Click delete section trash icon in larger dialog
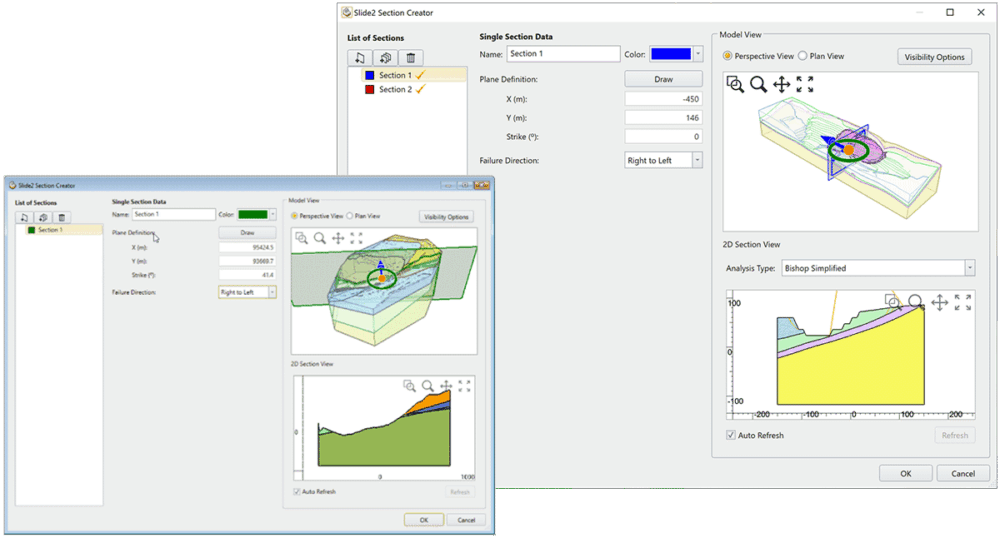The height and width of the screenshot is (548, 1000). coord(411,59)
